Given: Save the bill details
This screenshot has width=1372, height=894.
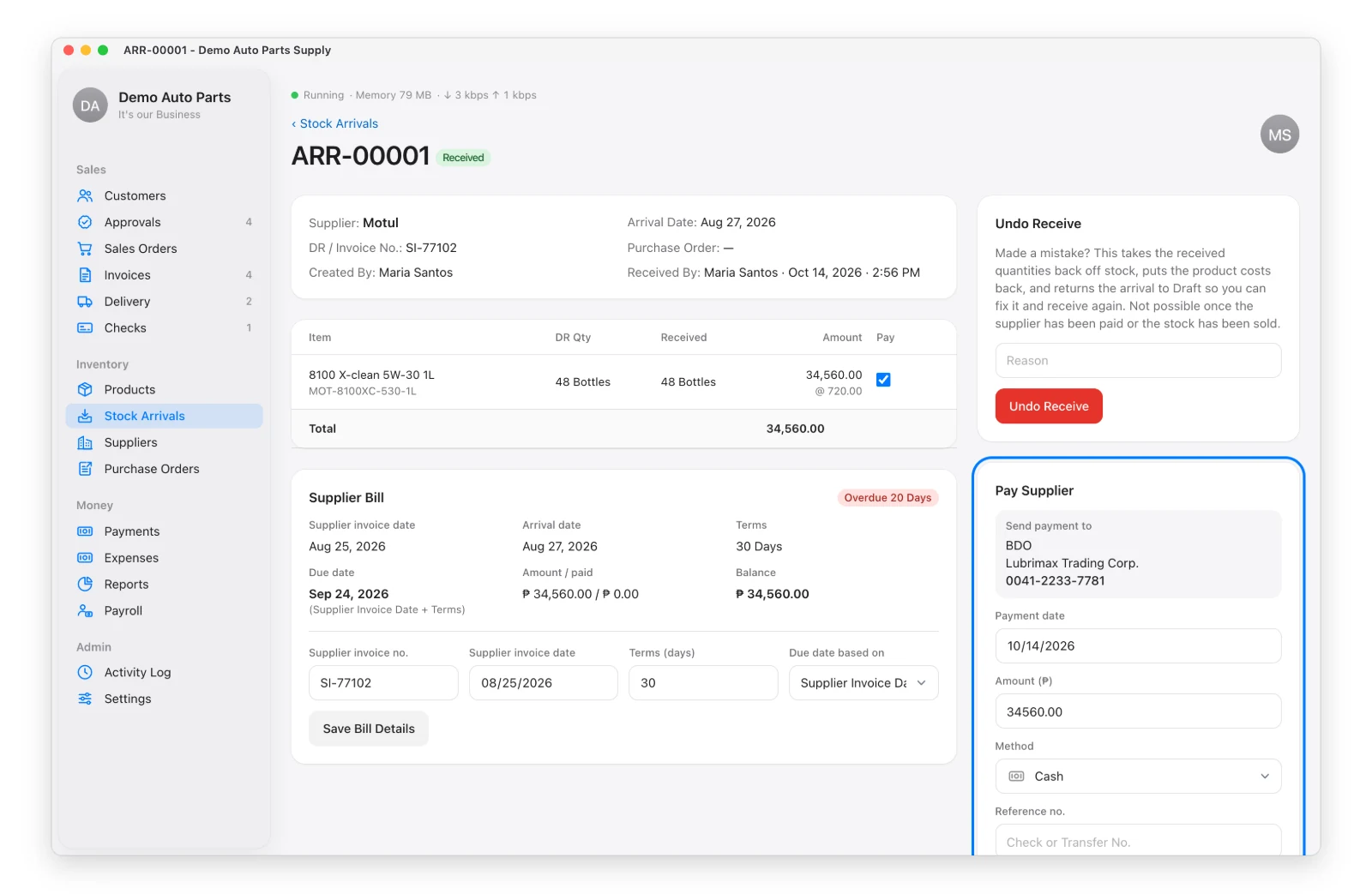Looking at the screenshot, I should (x=369, y=729).
